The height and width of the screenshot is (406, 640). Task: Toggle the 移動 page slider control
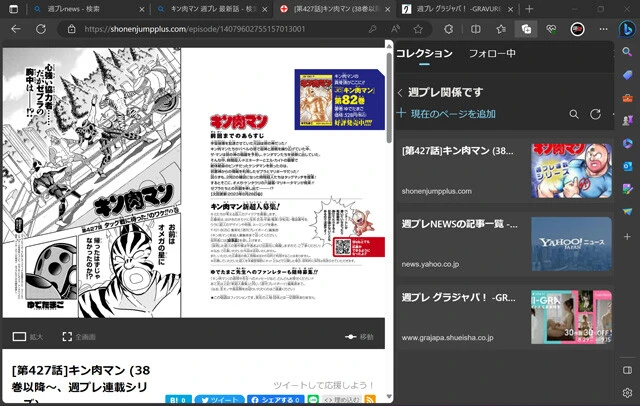pos(351,337)
